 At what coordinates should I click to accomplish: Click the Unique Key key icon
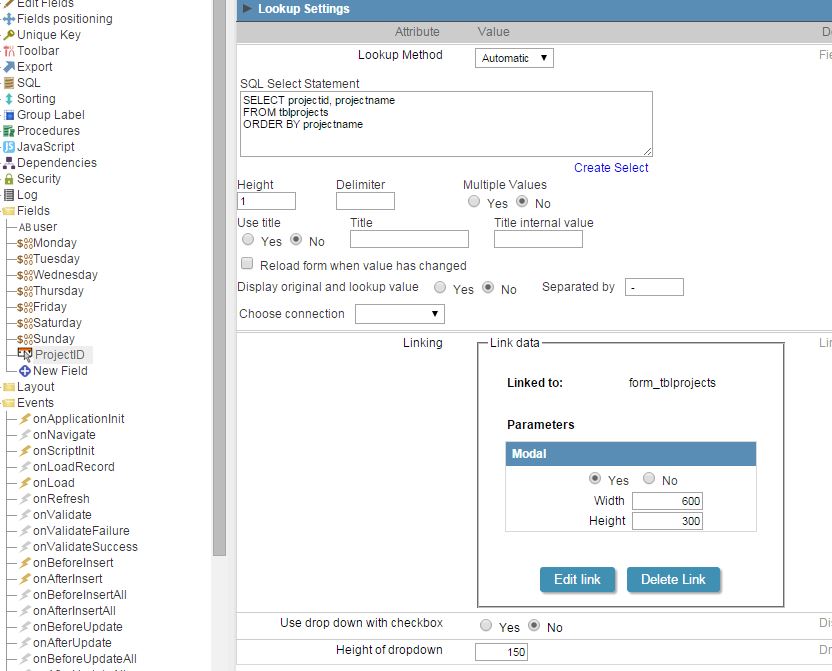click(8, 35)
